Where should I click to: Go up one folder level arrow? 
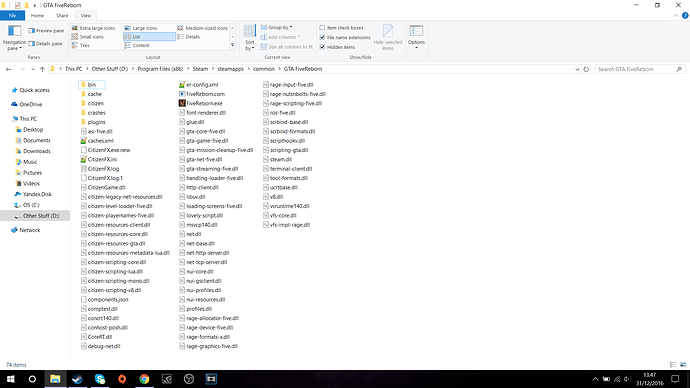coord(42,69)
